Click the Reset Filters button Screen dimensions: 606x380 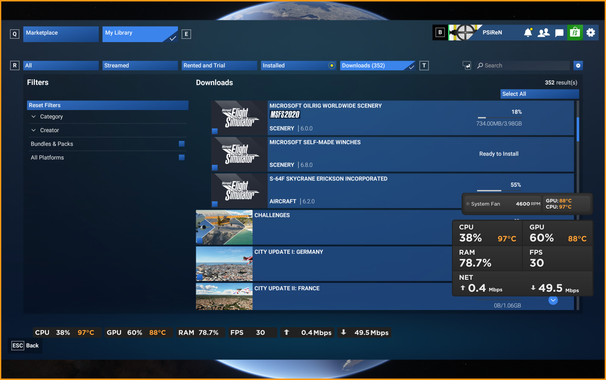(x=107, y=105)
